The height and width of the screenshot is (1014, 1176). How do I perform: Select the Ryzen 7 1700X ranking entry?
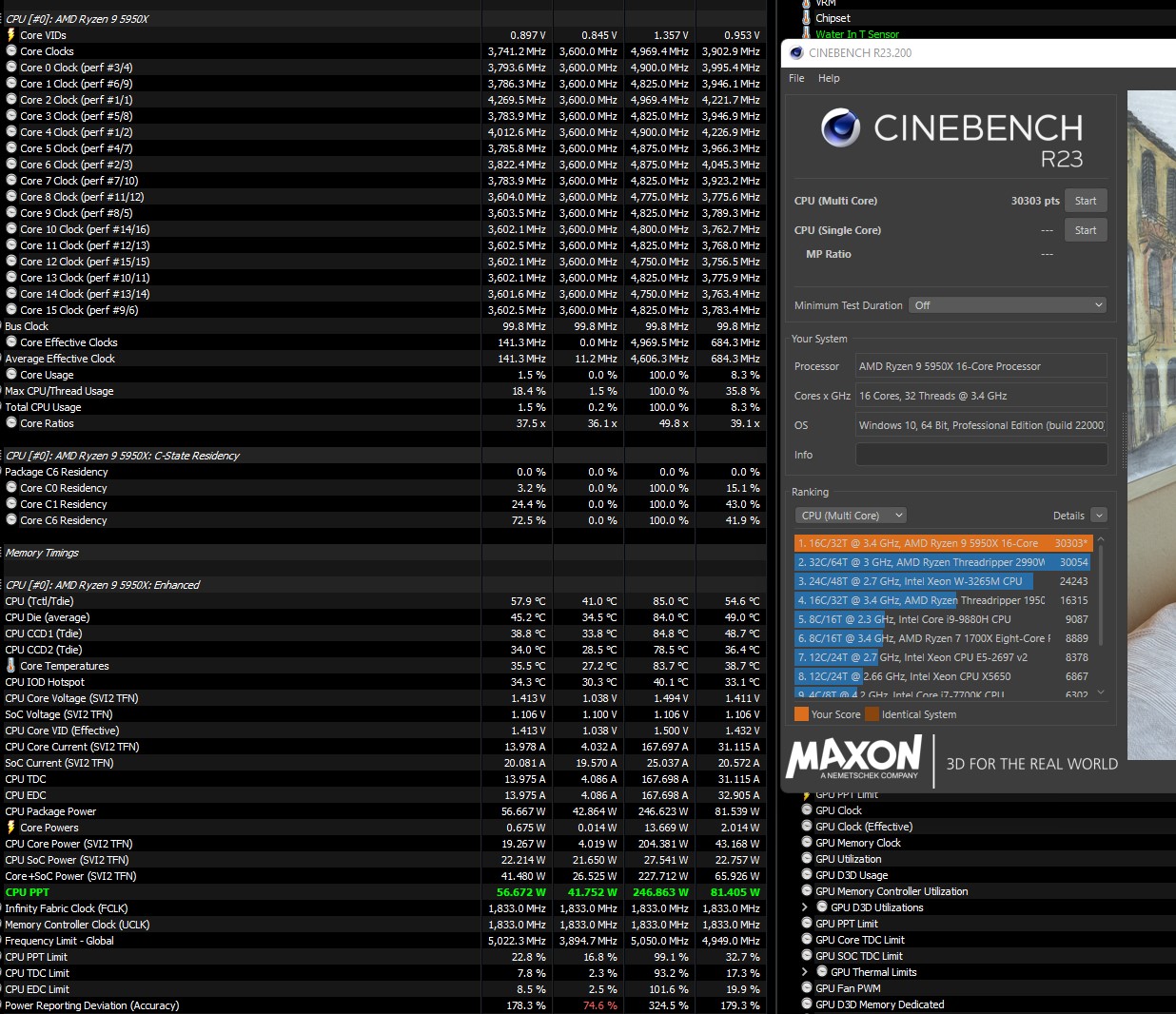tap(942, 638)
